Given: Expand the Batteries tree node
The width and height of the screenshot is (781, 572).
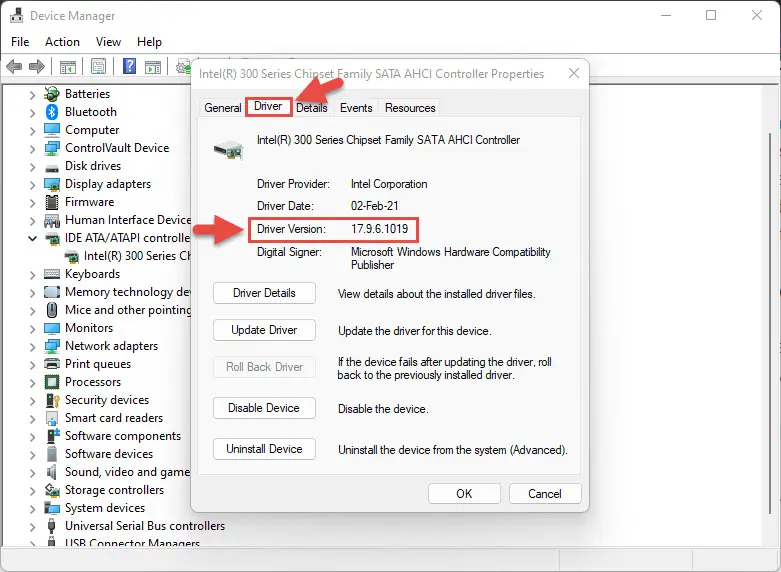Looking at the screenshot, I should (x=32, y=95).
